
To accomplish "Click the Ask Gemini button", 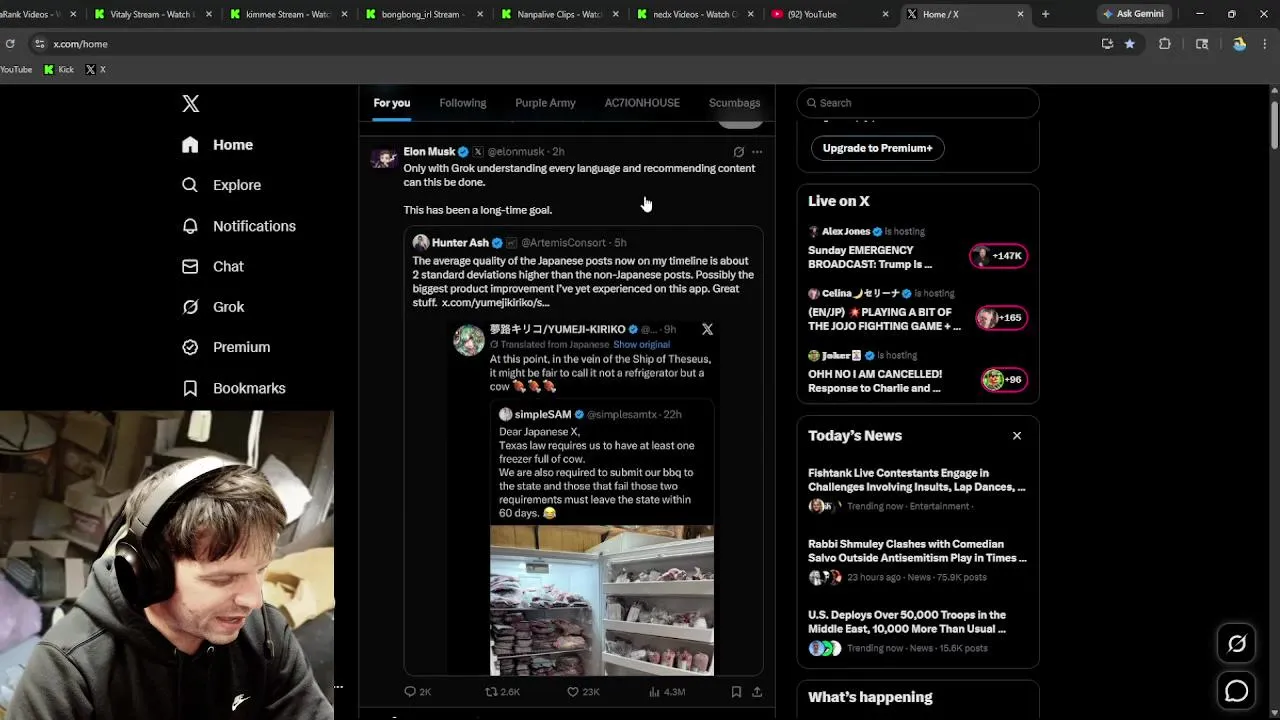I will point(1133,14).
